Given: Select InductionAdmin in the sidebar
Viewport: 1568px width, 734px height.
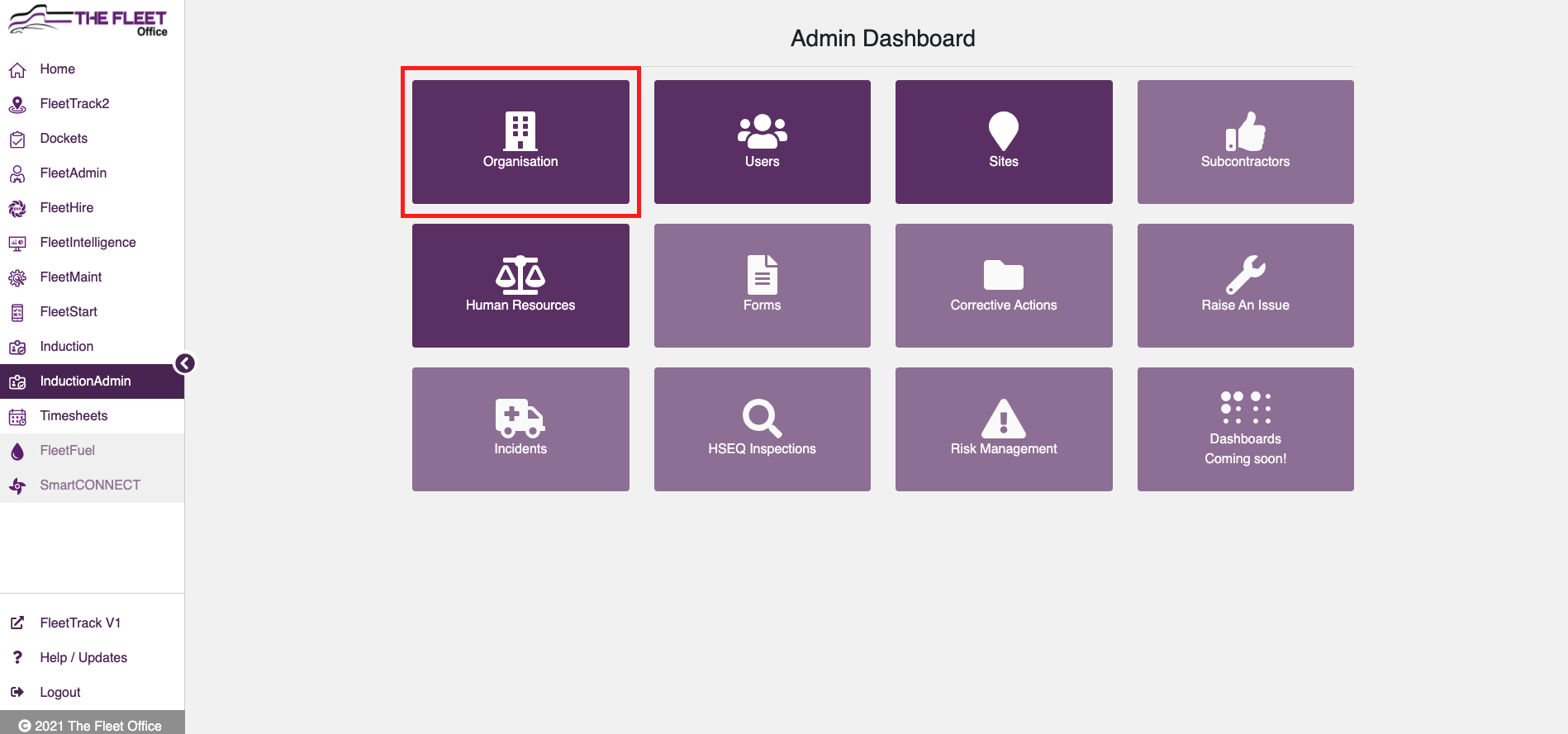Looking at the screenshot, I should pyautogui.click(x=92, y=381).
